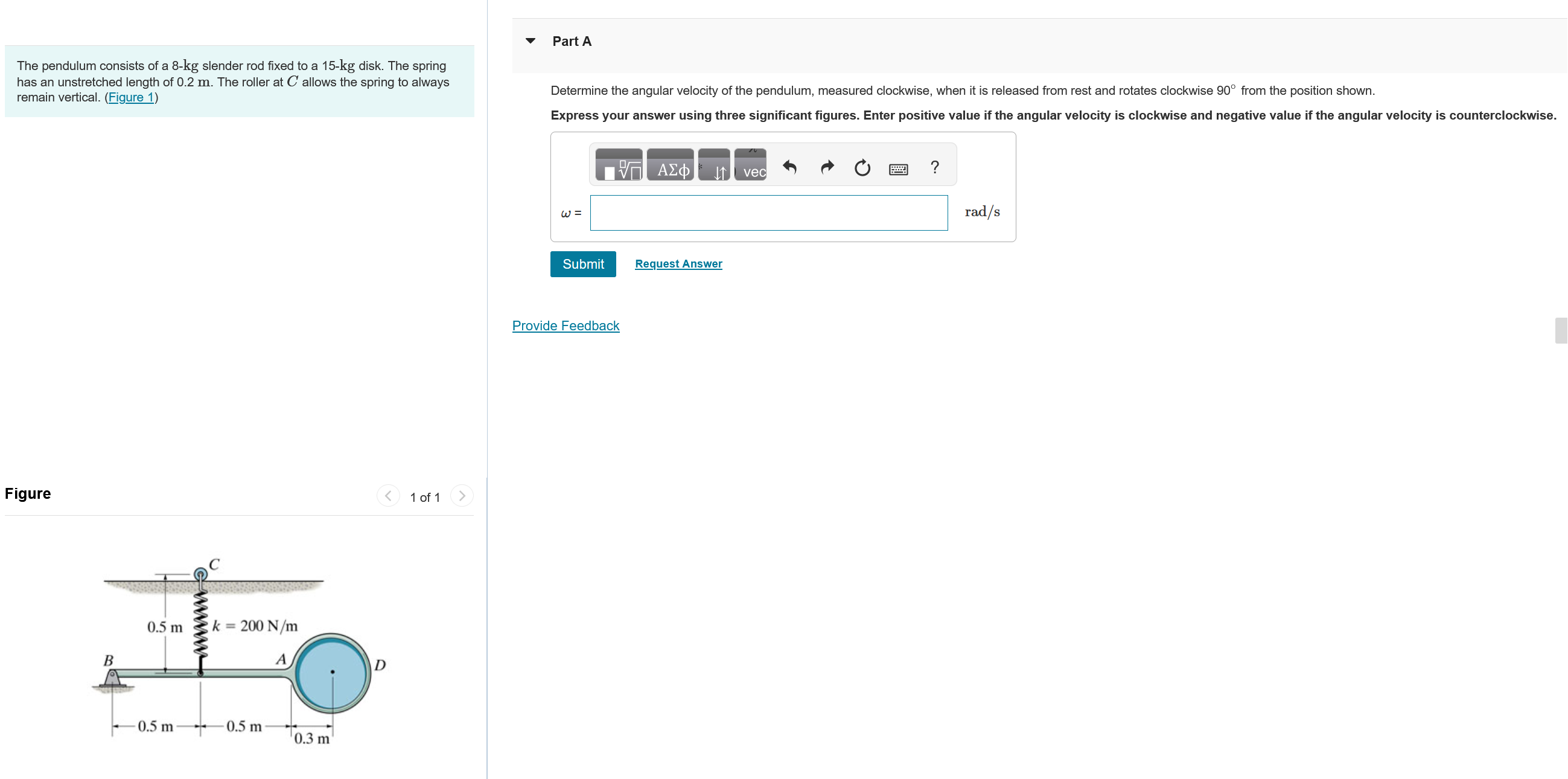1568x779 pixels.
Task: Click the Part A header label
Action: [x=572, y=41]
